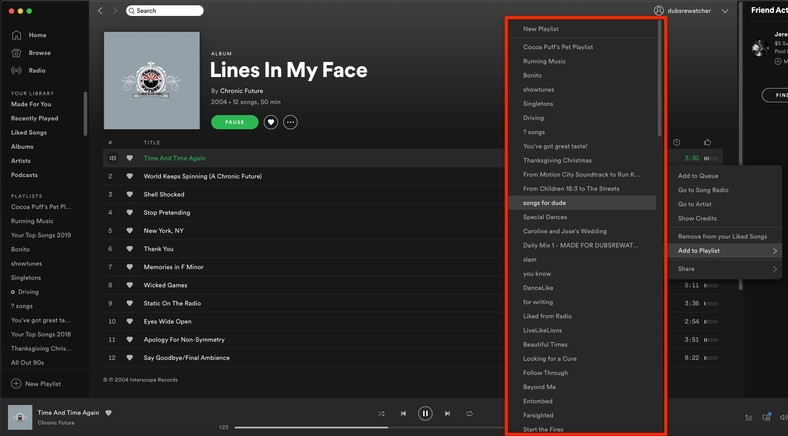Click the heart to save the album
The height and width of the screenshot is (436, 788).
click(x=271, y=122)
